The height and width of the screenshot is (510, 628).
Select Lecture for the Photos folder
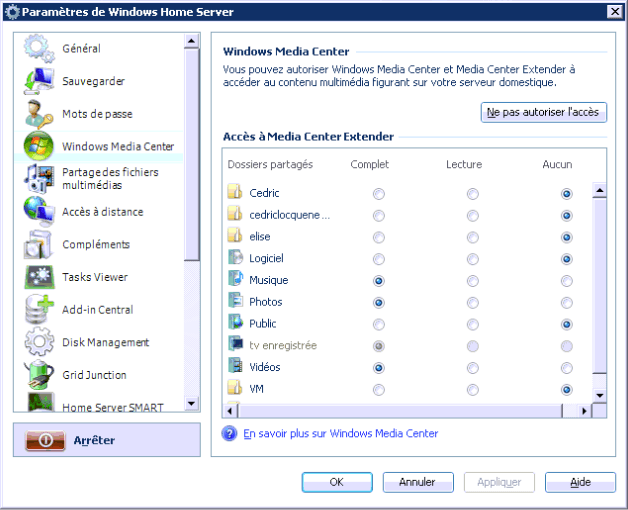473,302
